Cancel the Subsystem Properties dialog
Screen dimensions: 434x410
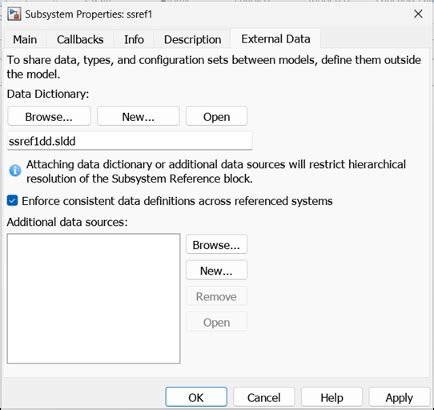(264, 397)
